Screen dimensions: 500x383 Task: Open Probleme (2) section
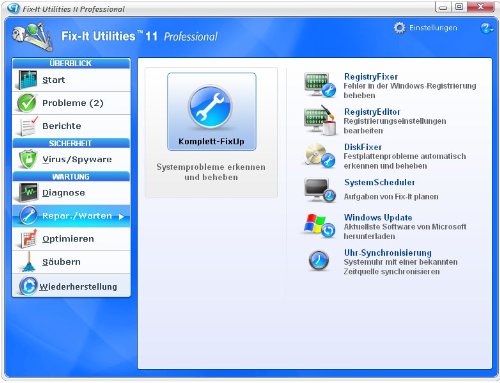coord(71,103)
